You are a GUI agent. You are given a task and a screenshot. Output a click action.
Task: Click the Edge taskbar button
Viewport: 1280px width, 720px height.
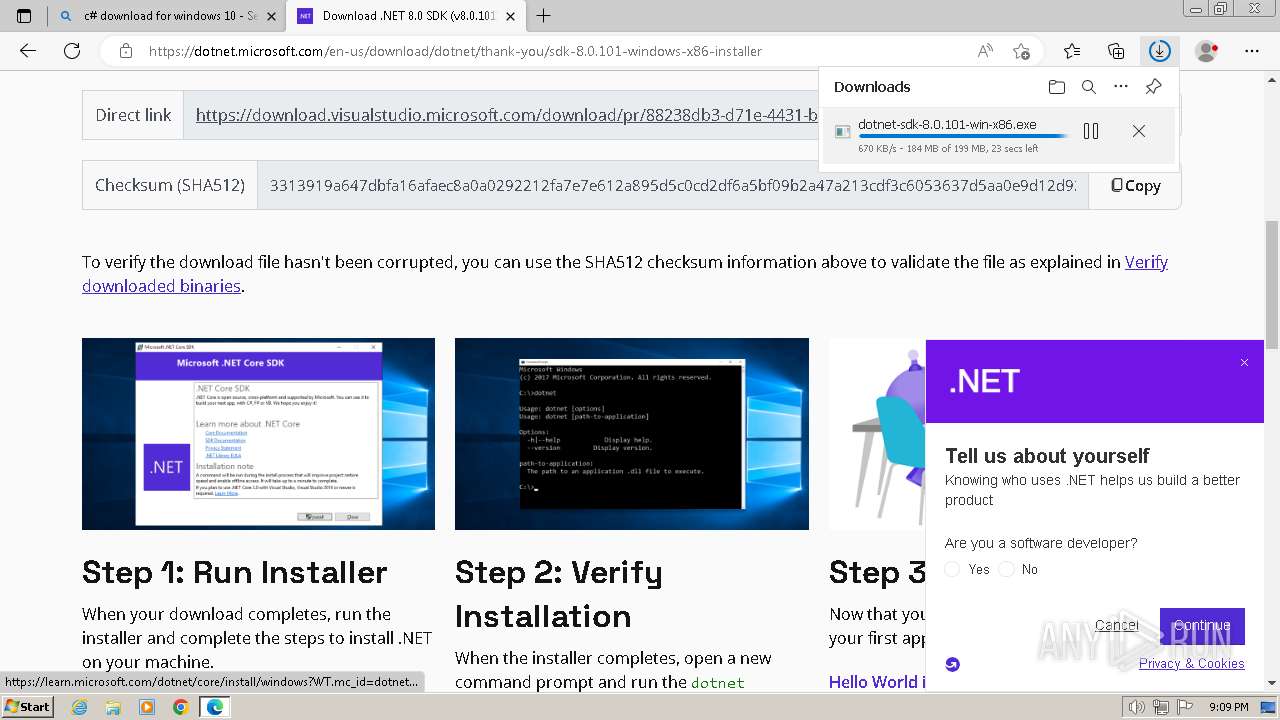click(214, 707)
